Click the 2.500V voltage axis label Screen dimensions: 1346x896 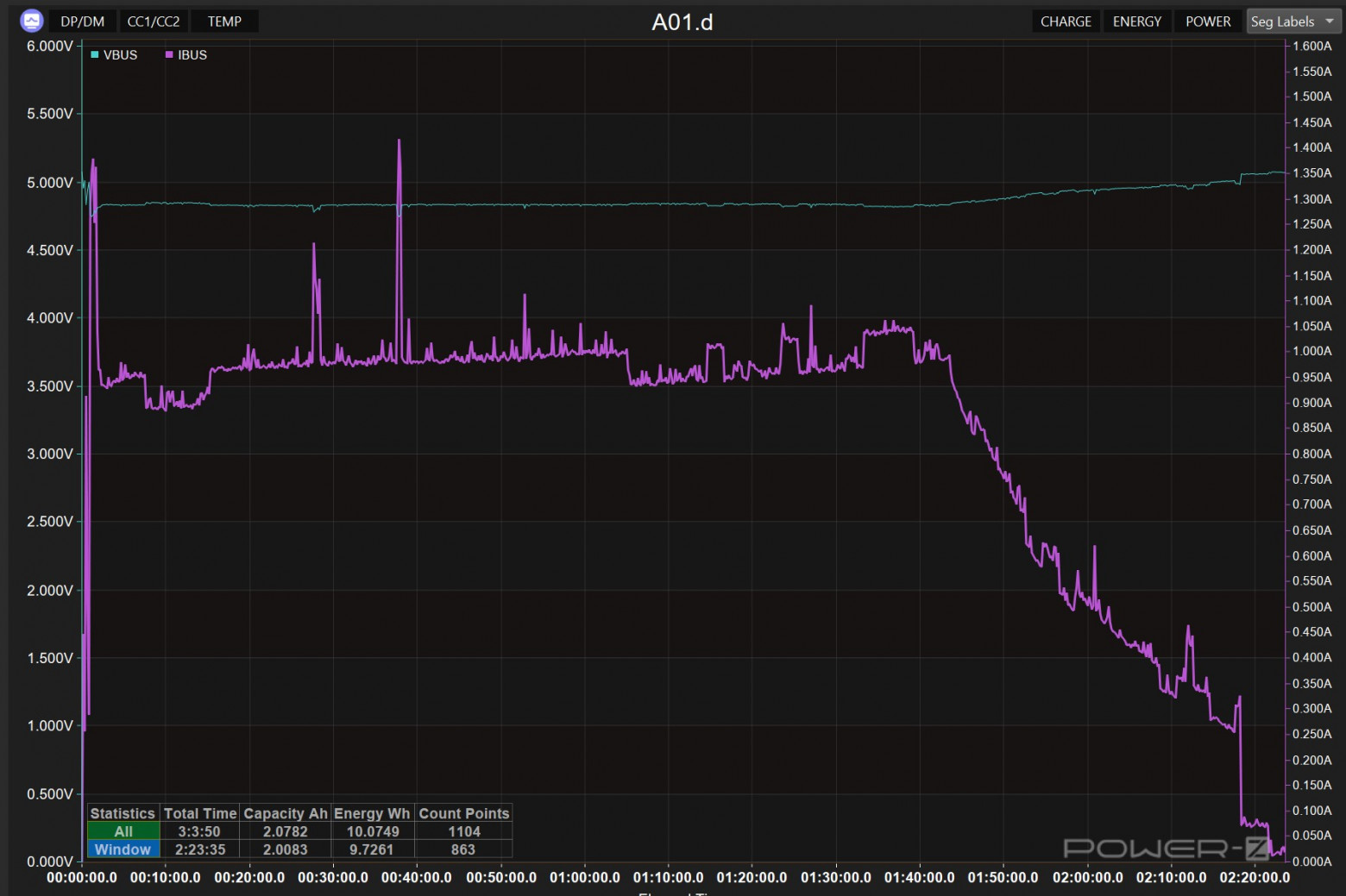50,522
